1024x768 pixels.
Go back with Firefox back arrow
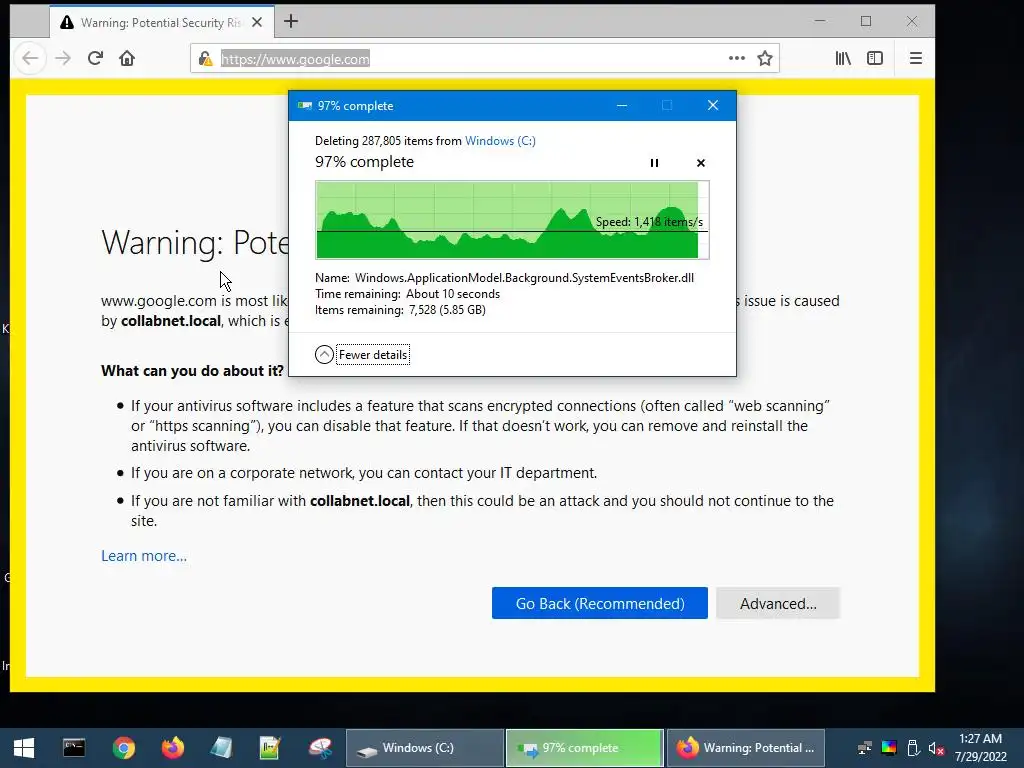(x=30, y=58)
